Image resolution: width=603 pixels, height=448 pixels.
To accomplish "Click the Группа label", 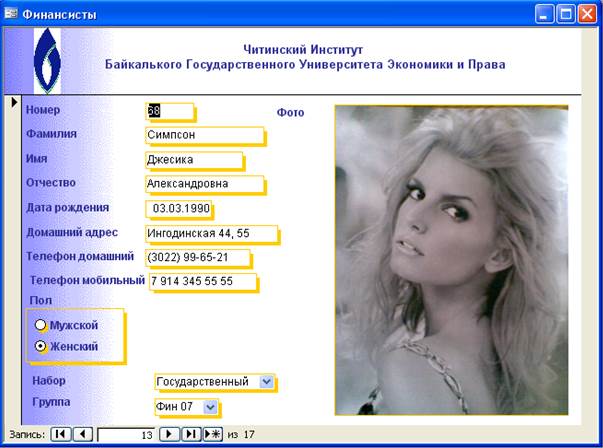I will click(51, 402).
